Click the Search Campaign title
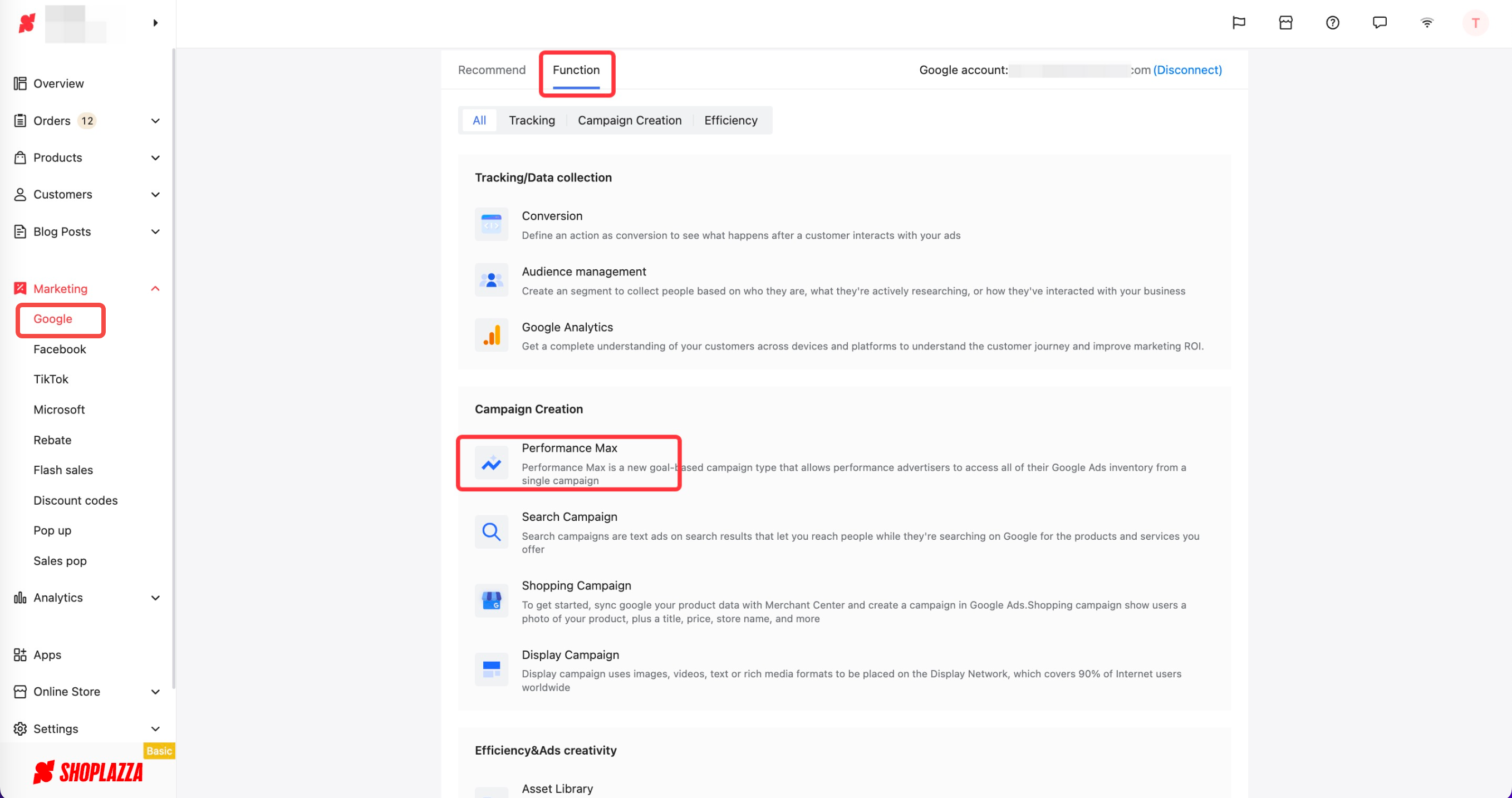This screenshot has height=798, width=1512. click(x=570, y=517)
